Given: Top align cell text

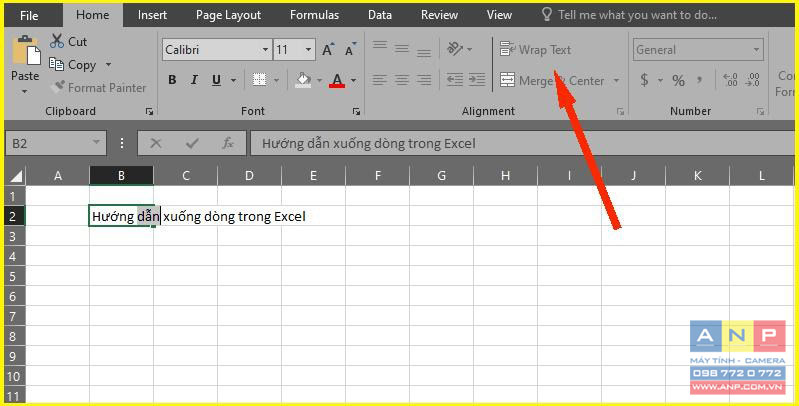Looking at the screenshot, I should 380,47.
